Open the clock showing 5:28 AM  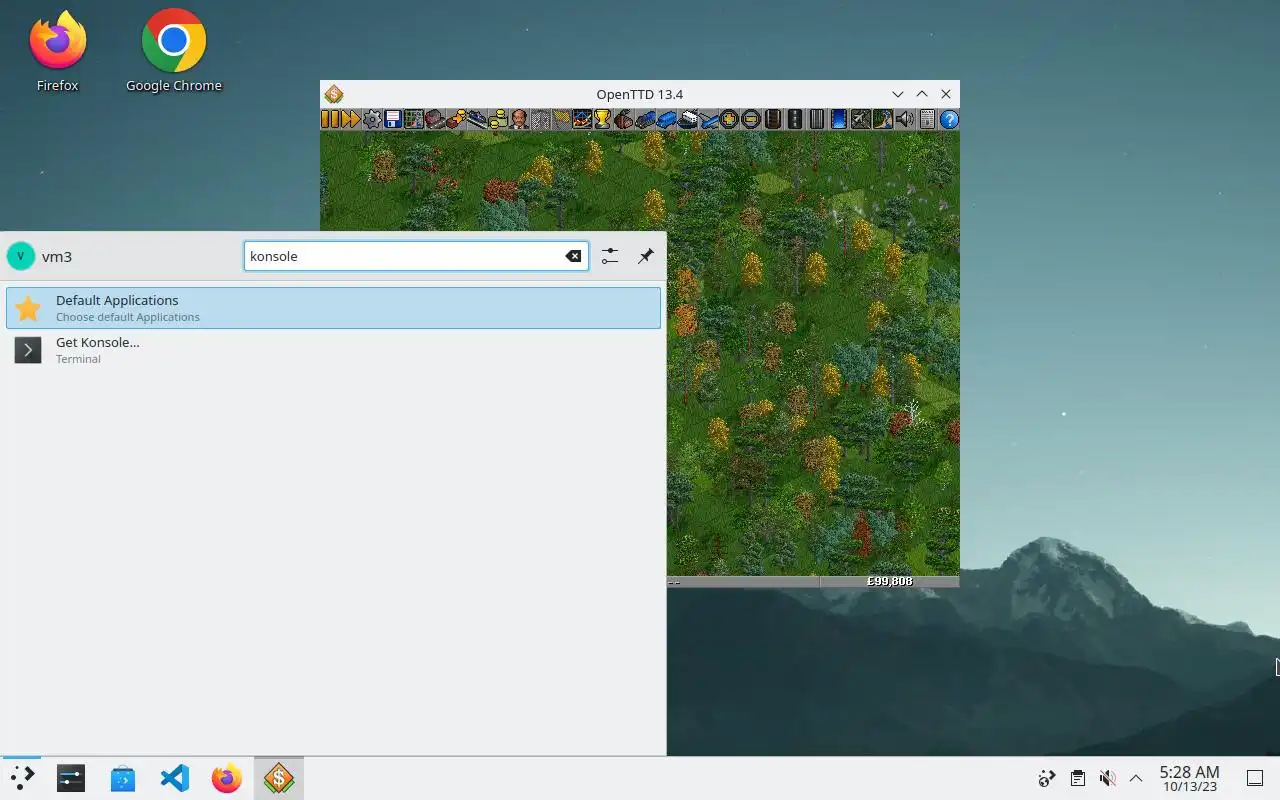pos(1189,778)
